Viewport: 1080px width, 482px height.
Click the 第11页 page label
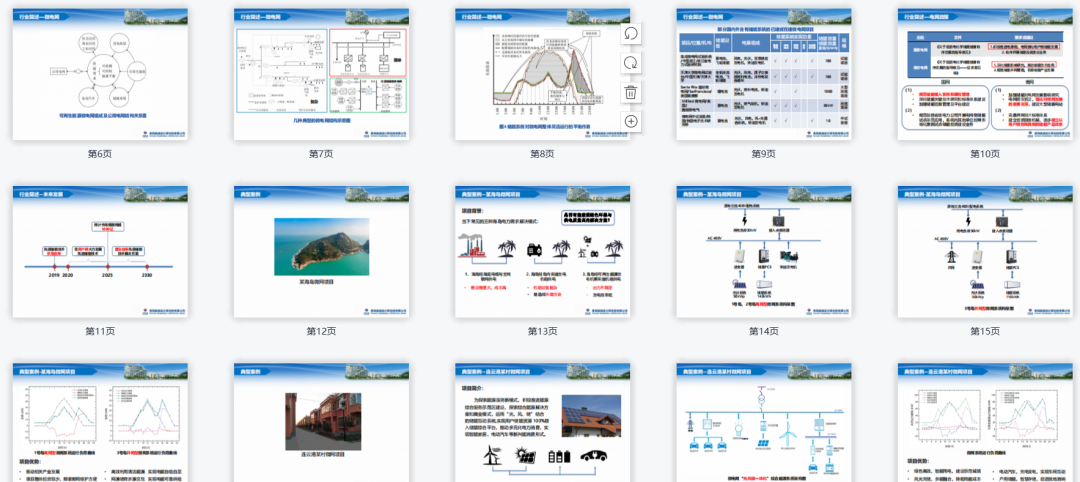(100, 331)
